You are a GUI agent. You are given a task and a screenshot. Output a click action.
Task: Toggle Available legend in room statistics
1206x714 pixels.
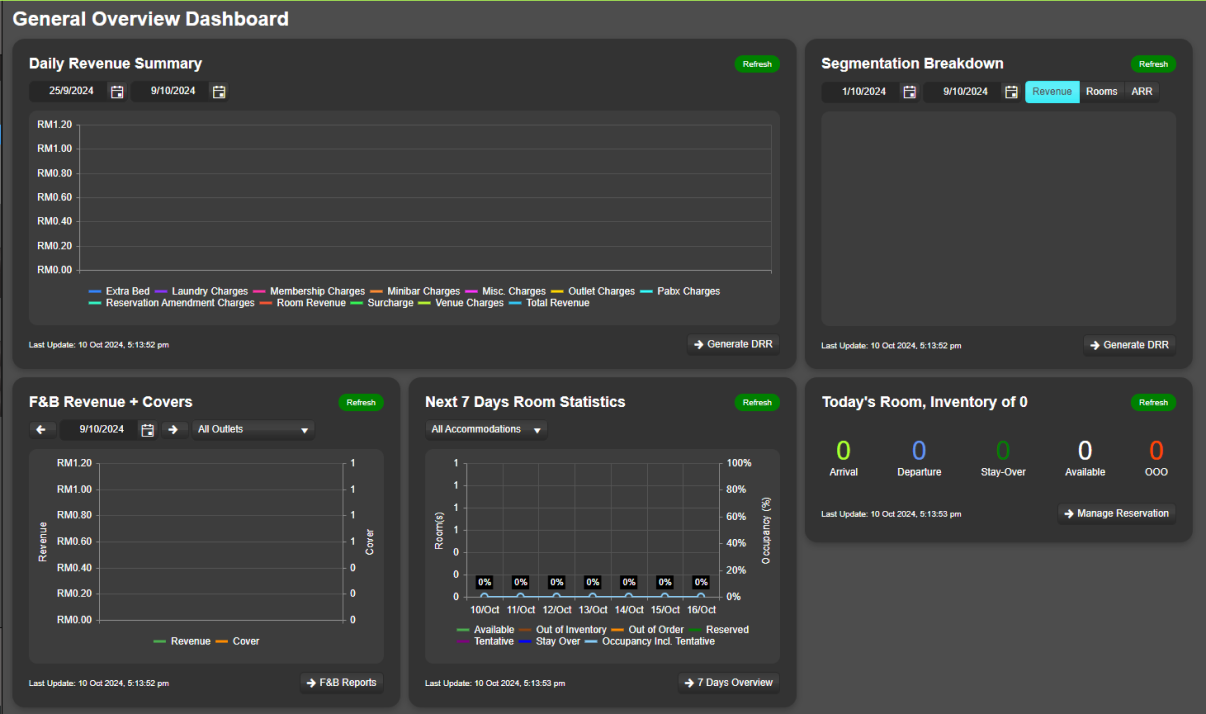coord(485,630)
